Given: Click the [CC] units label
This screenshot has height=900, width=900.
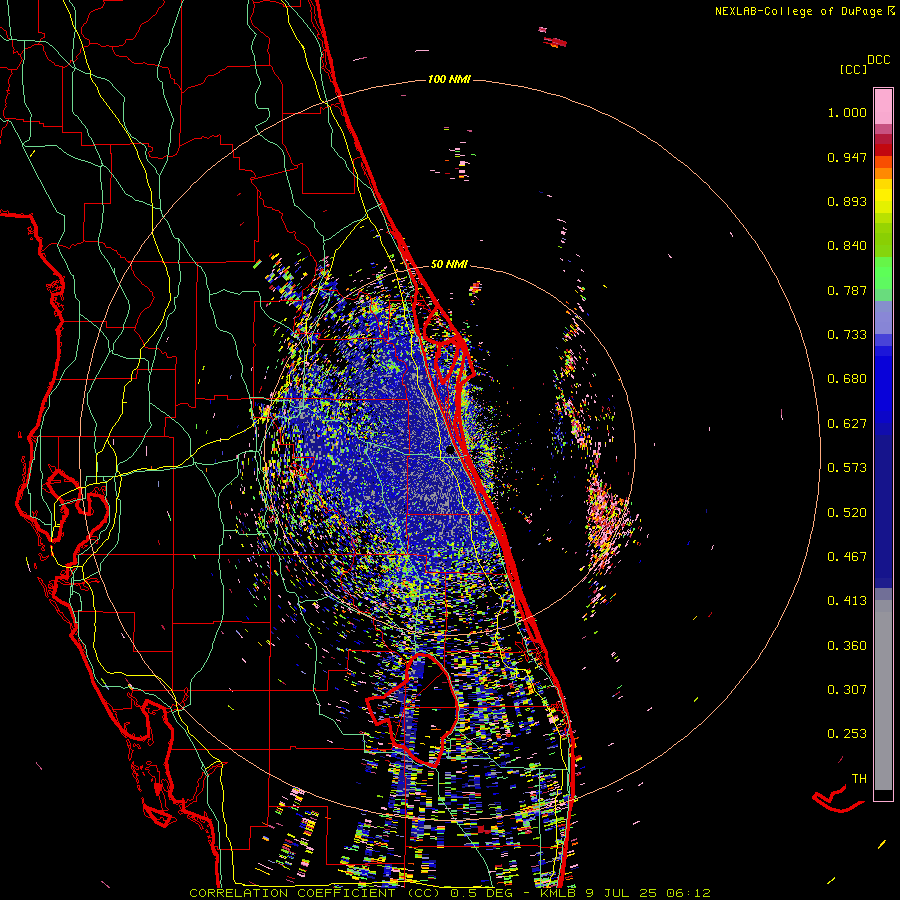Looking at the screenshot, I should coord(853,69).
